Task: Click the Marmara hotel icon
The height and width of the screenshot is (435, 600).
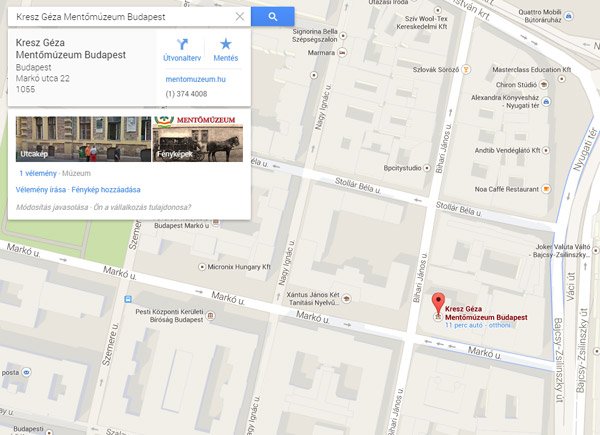Action: pos(342,52)
